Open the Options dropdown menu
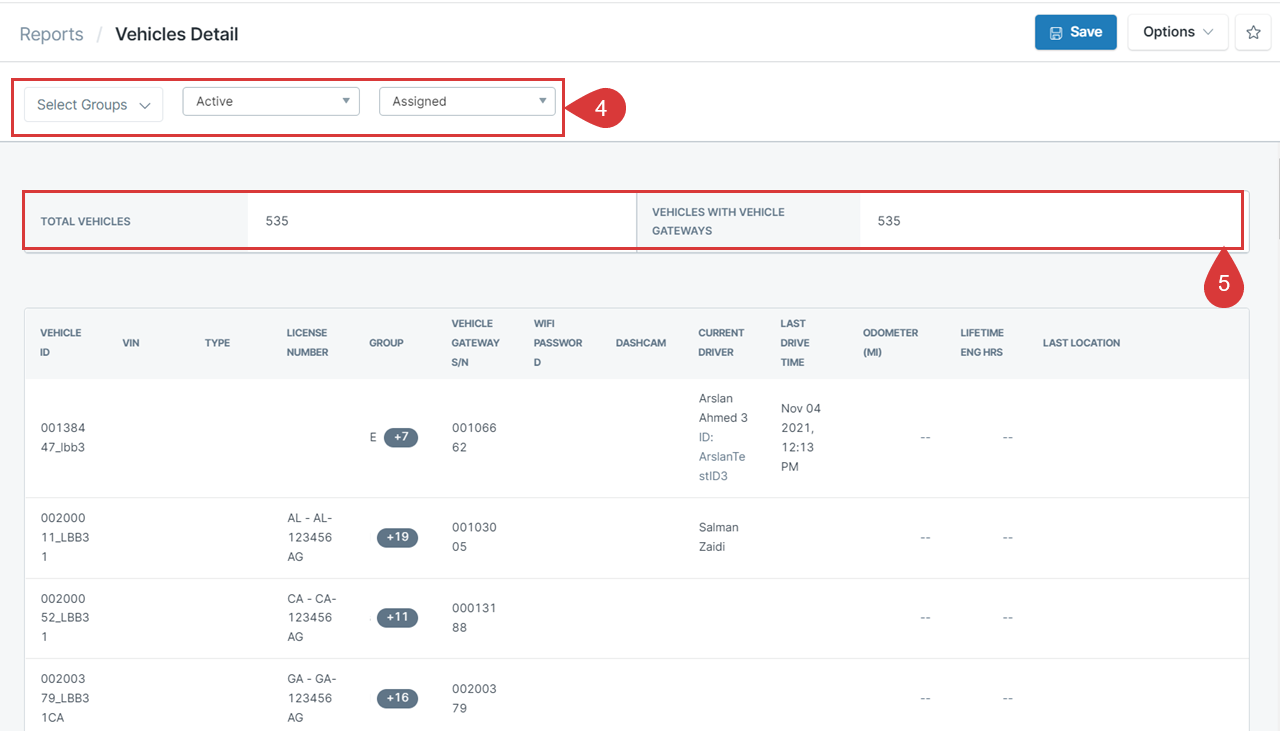This screenshot has width=1280, height=731. click(1178, 32)
